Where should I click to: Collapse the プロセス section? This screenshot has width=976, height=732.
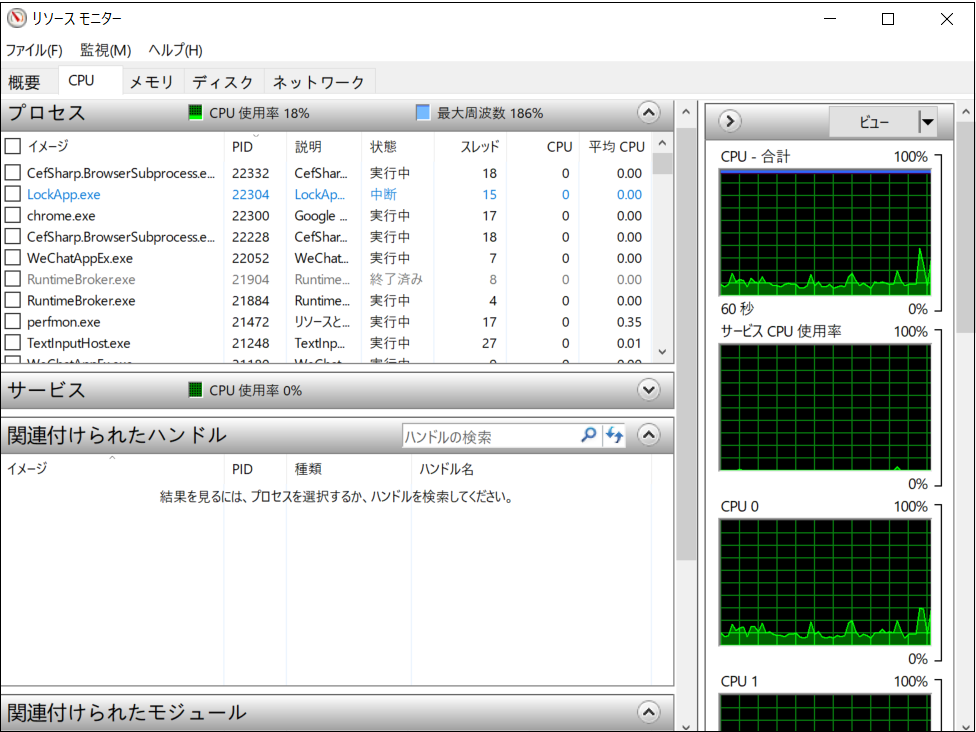point(649,113)
